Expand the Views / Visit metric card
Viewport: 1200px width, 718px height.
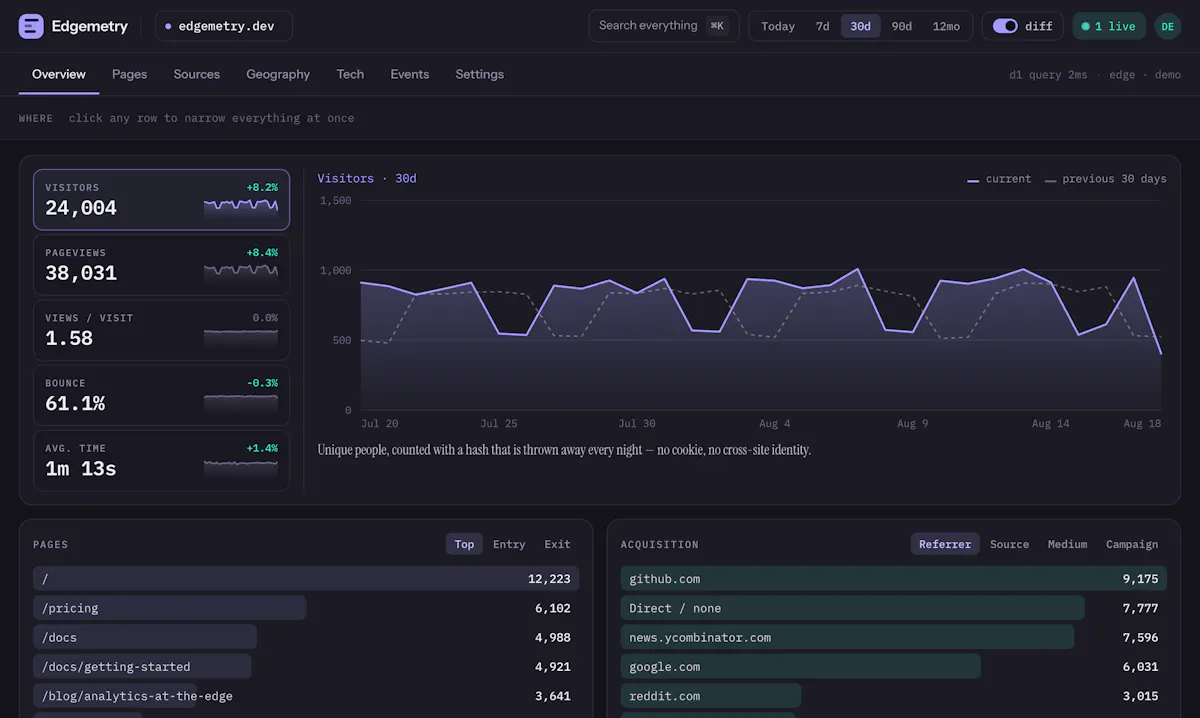[x=161, y=330]
